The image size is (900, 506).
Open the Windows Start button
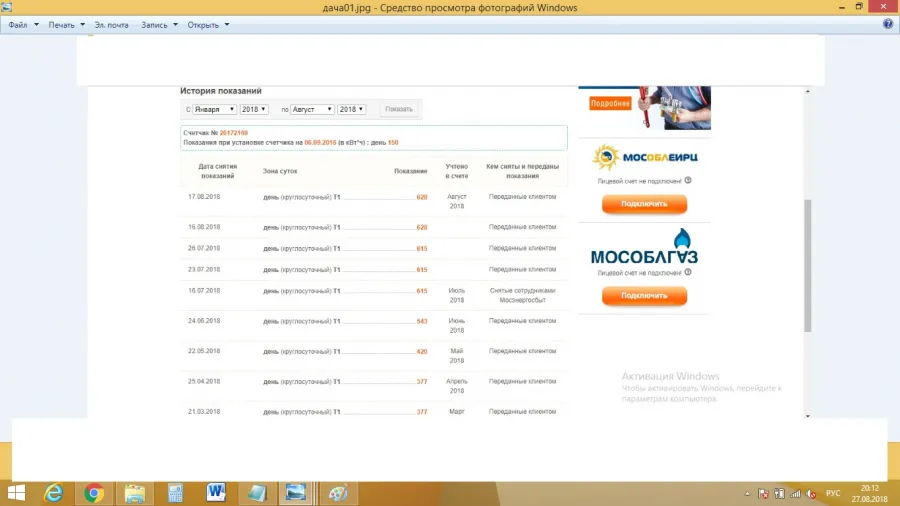click(x=17, y=493)
